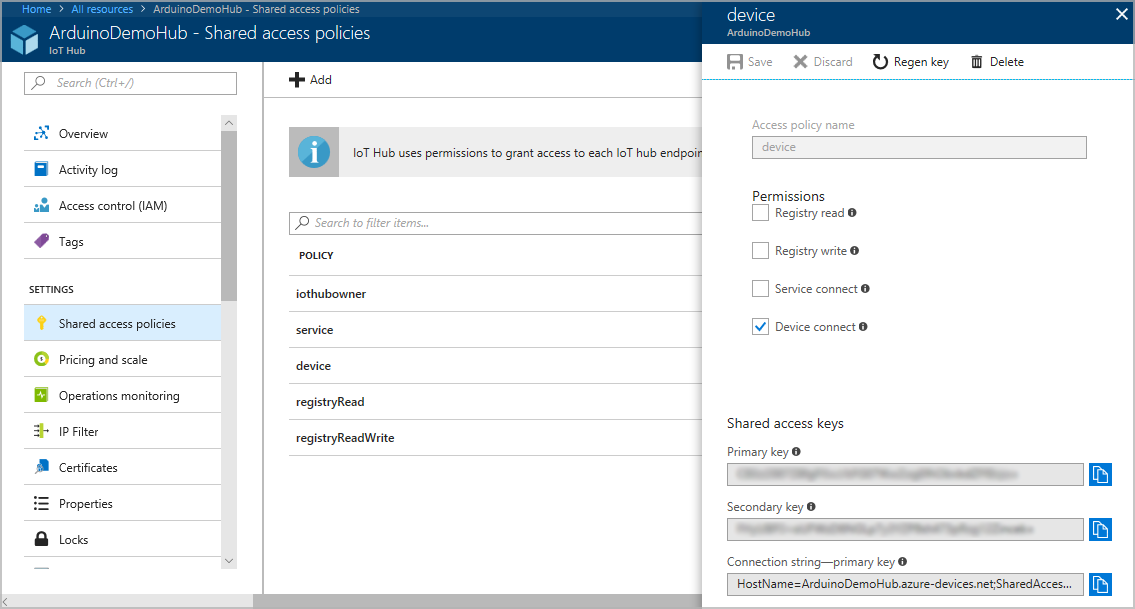1135x609 pixels.
Task: Click the horizontal scroll left arrow
Action: (x=5, y=602)
